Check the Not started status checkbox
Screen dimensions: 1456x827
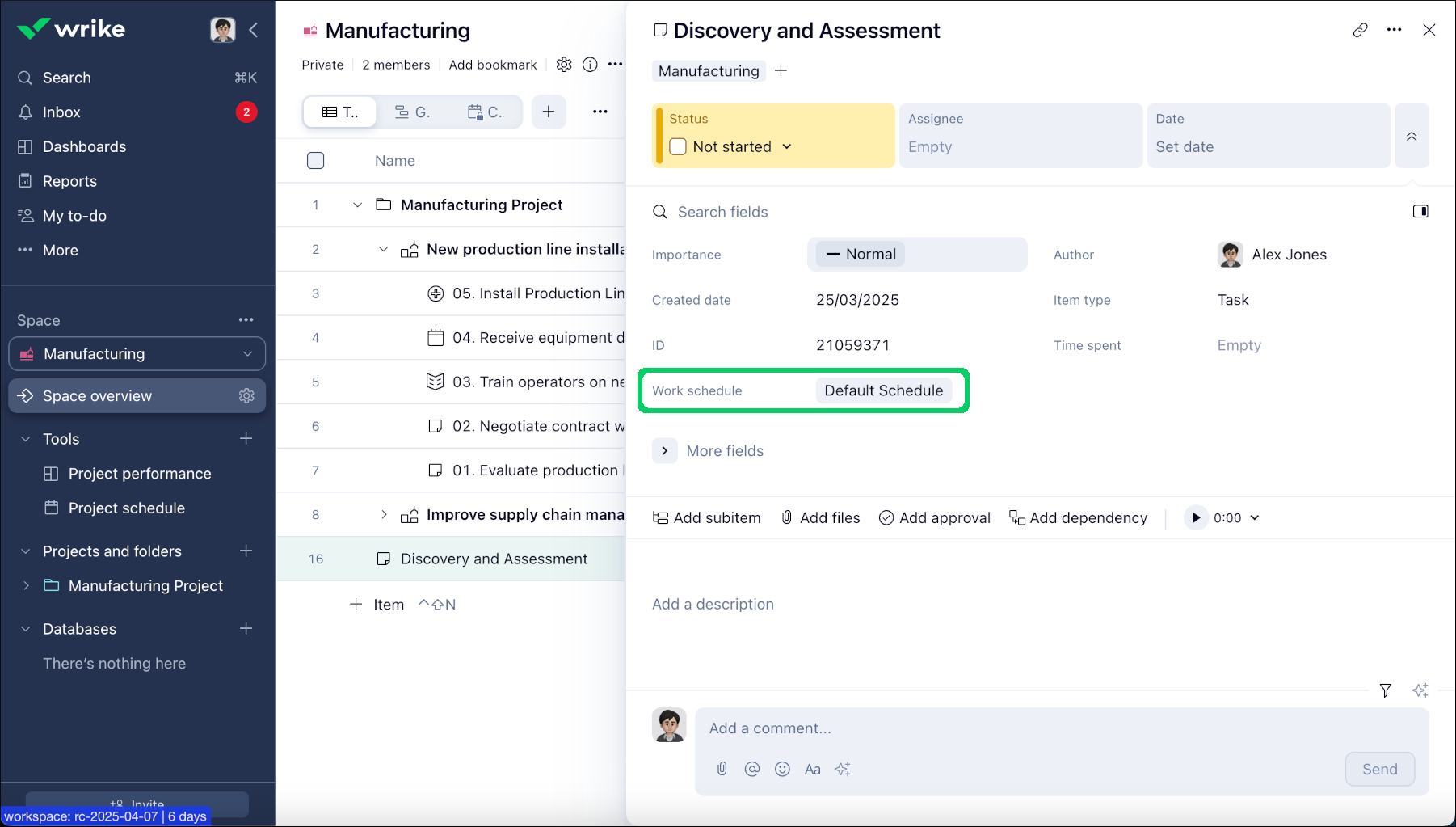coord(678,146)
